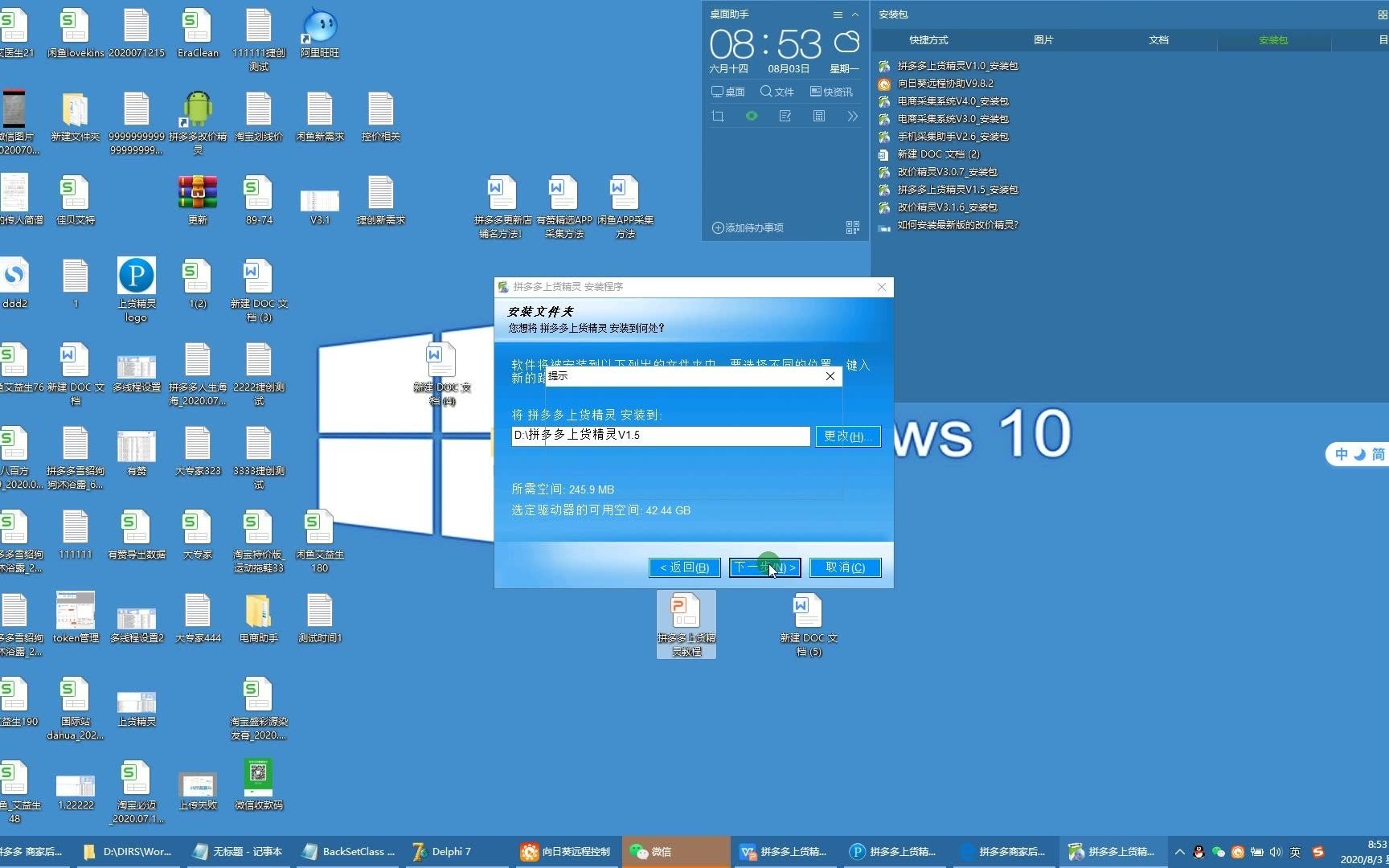Toggle the green eye-protection icon
Image resolution: width=1389 pixels, height=868 pixels.
pos(752,117)
